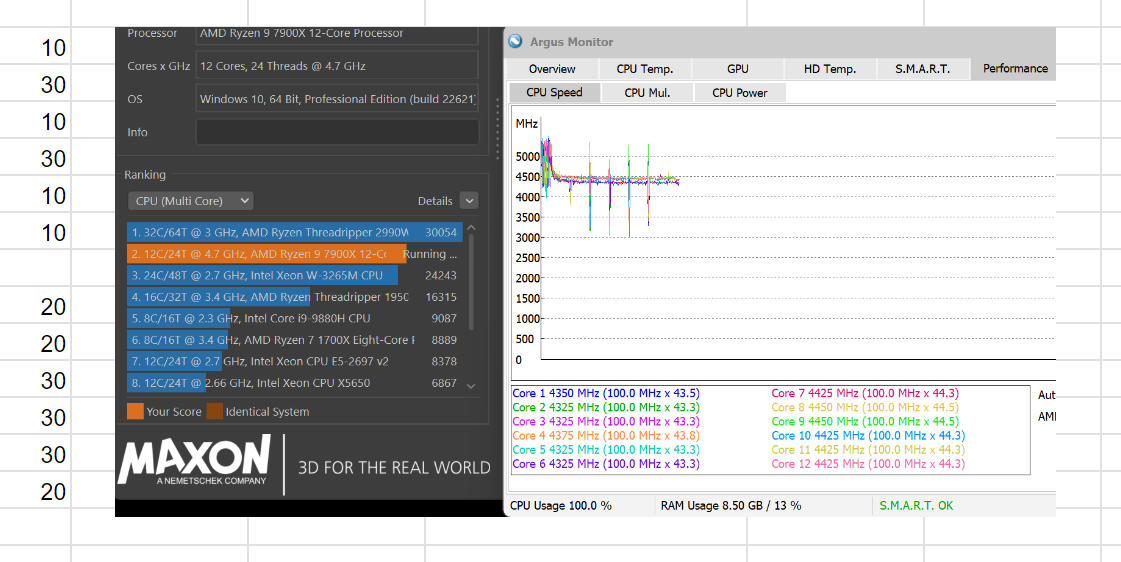Click the RAM Usage 8.50 GB status entry

coord(731,506)
